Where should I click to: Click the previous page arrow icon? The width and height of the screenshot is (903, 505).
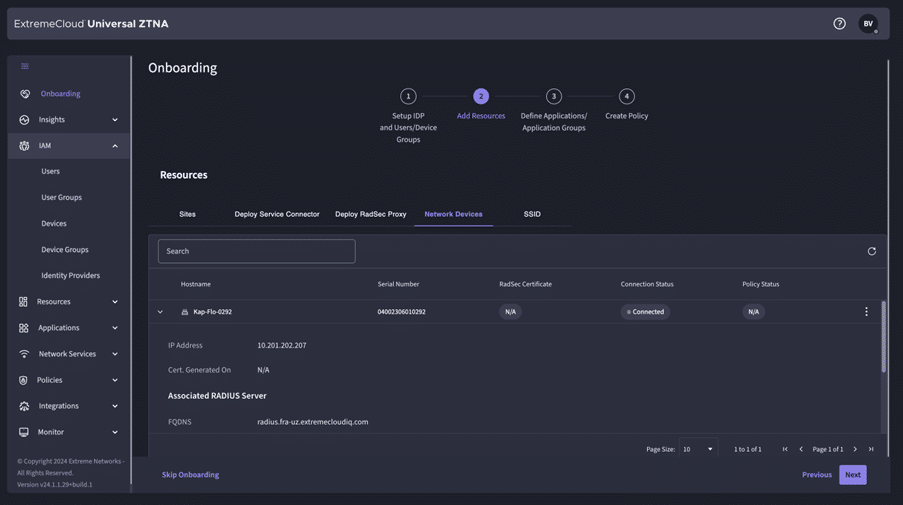point(801,449)
